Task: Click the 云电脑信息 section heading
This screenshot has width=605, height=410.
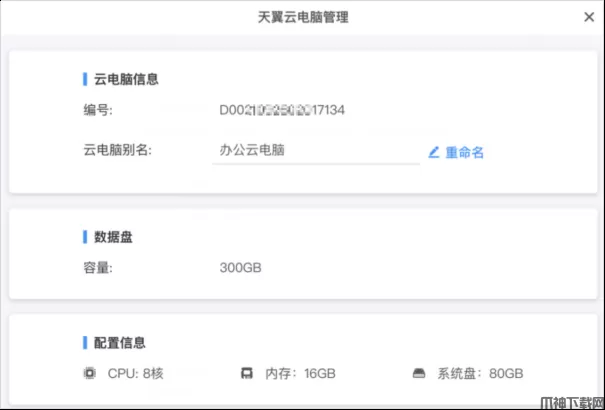Action: pos(126,79)
